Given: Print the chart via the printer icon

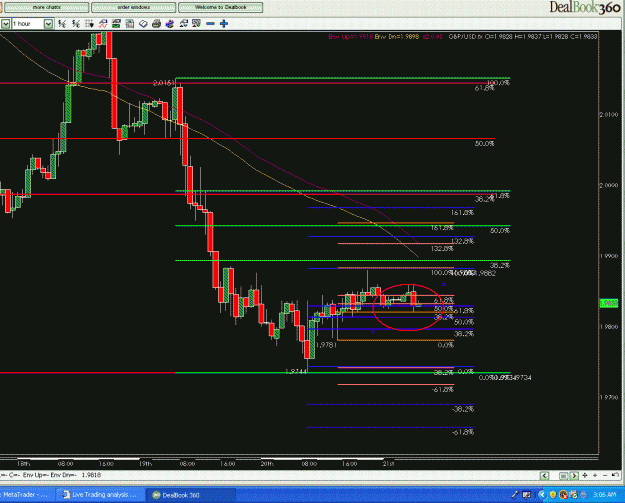Looking at the screenshot, I should pyautogui.click(x=156, y=24).
